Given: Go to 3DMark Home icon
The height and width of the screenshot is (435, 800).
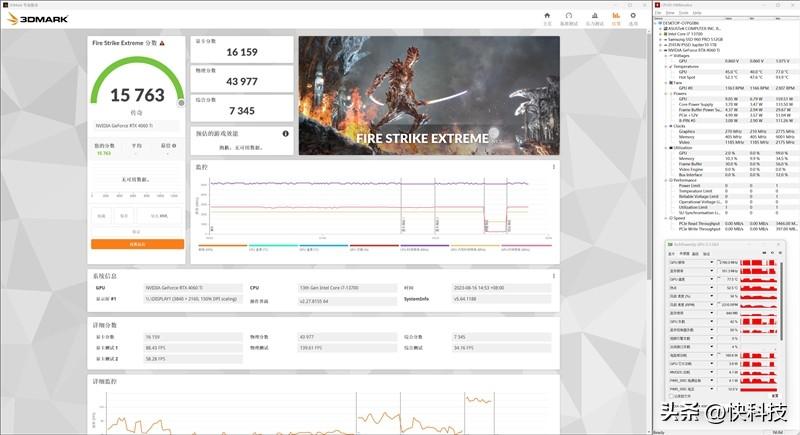Looking at the screenshot, I should (x=547, y=16).
